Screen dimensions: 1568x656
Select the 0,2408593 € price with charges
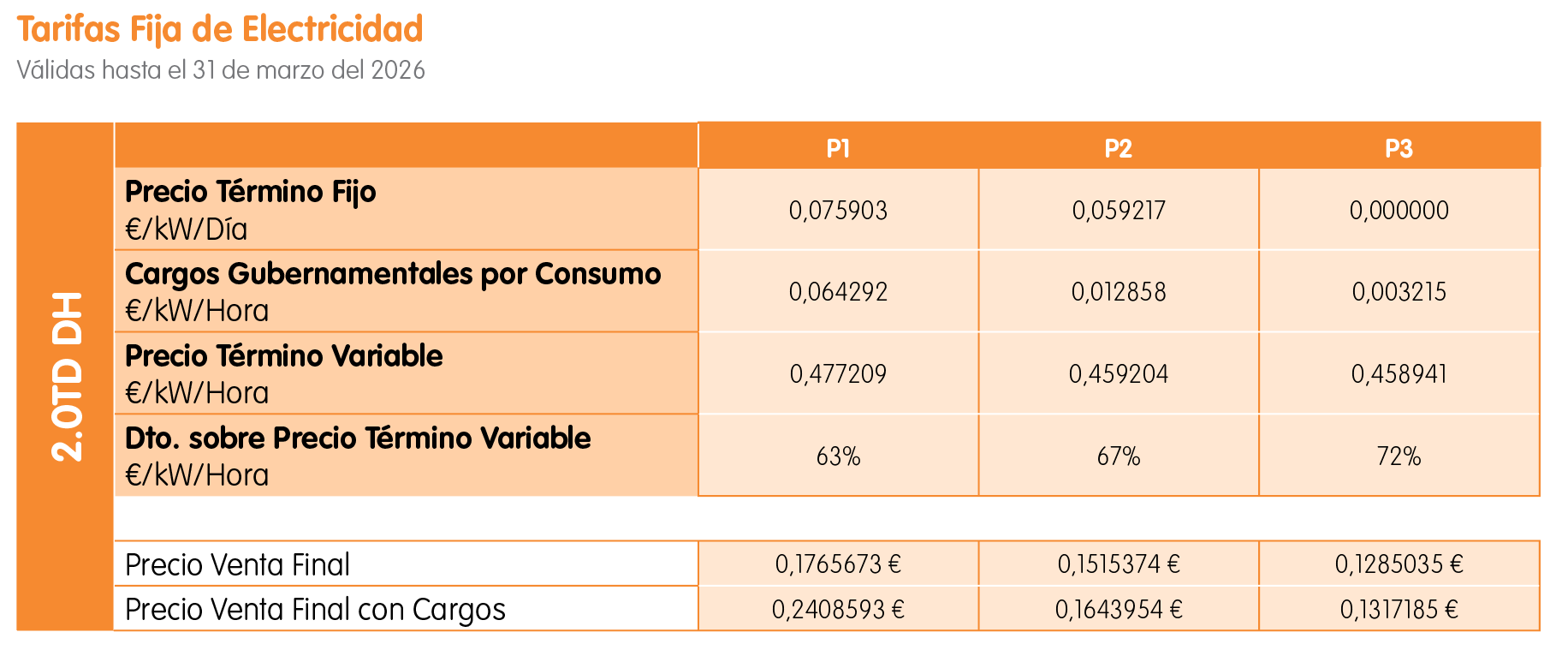click(838, 610)
